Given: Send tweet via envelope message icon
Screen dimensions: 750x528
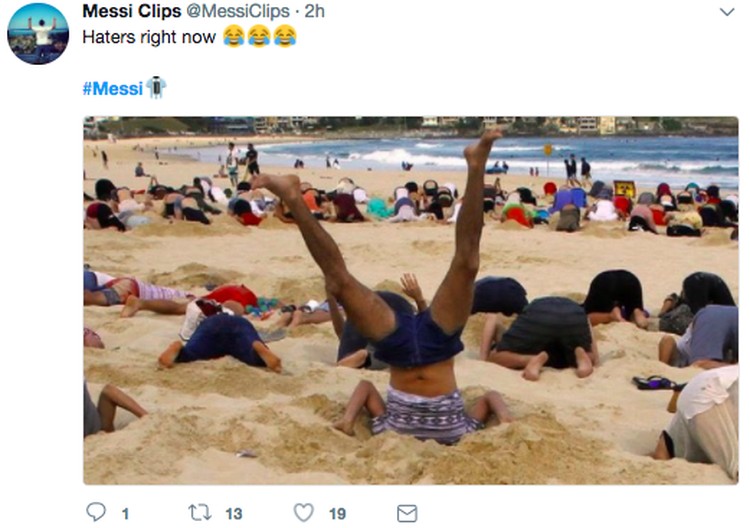Looking at the screenshot, I should [x=407, y=513].
